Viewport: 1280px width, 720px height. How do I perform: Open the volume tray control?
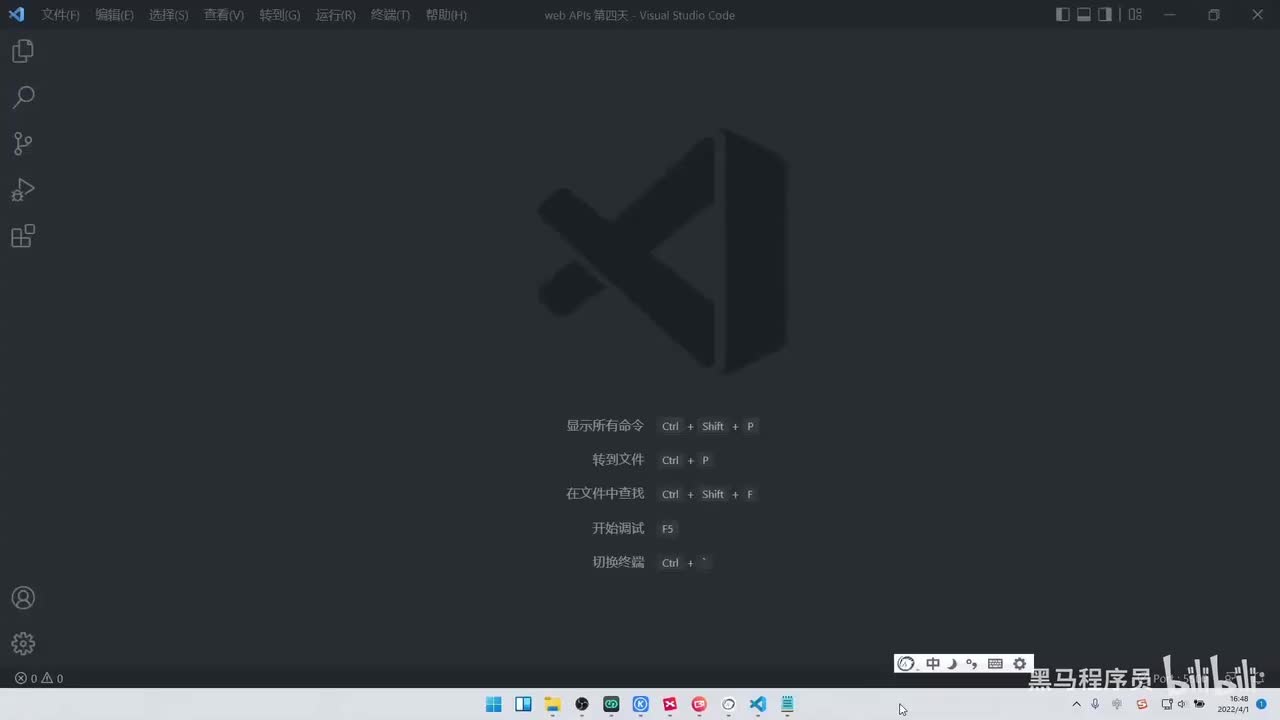pyautogui.click(x=1181, y=704)
